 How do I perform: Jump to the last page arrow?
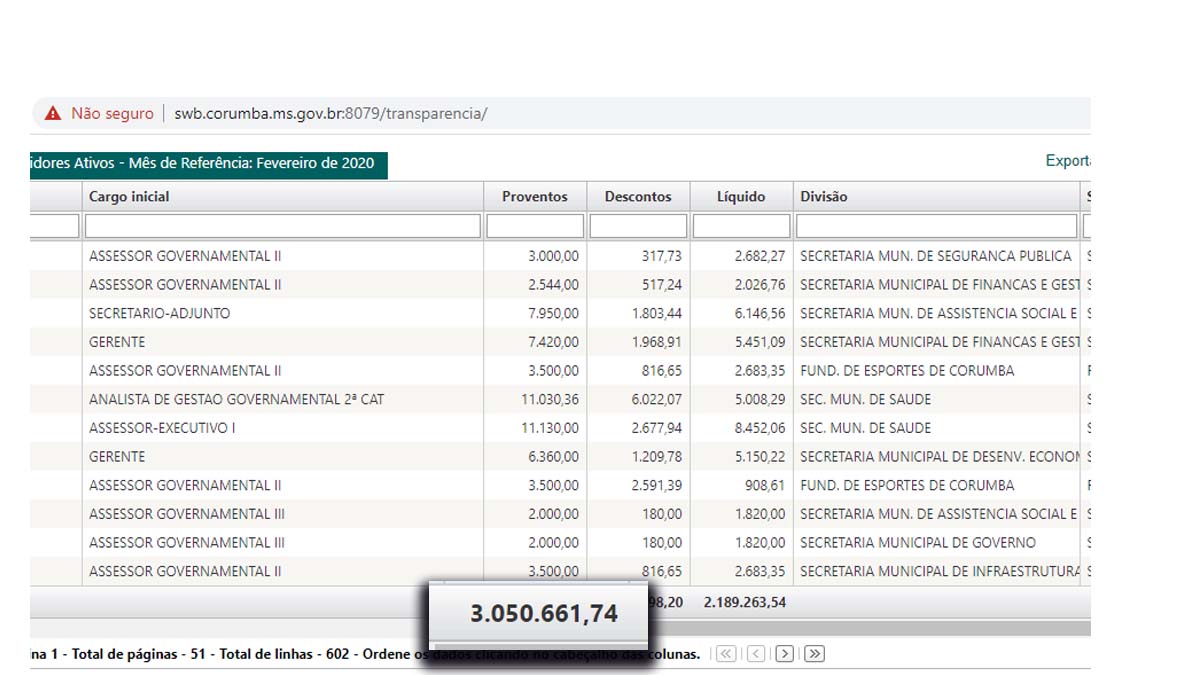[814, 654]
